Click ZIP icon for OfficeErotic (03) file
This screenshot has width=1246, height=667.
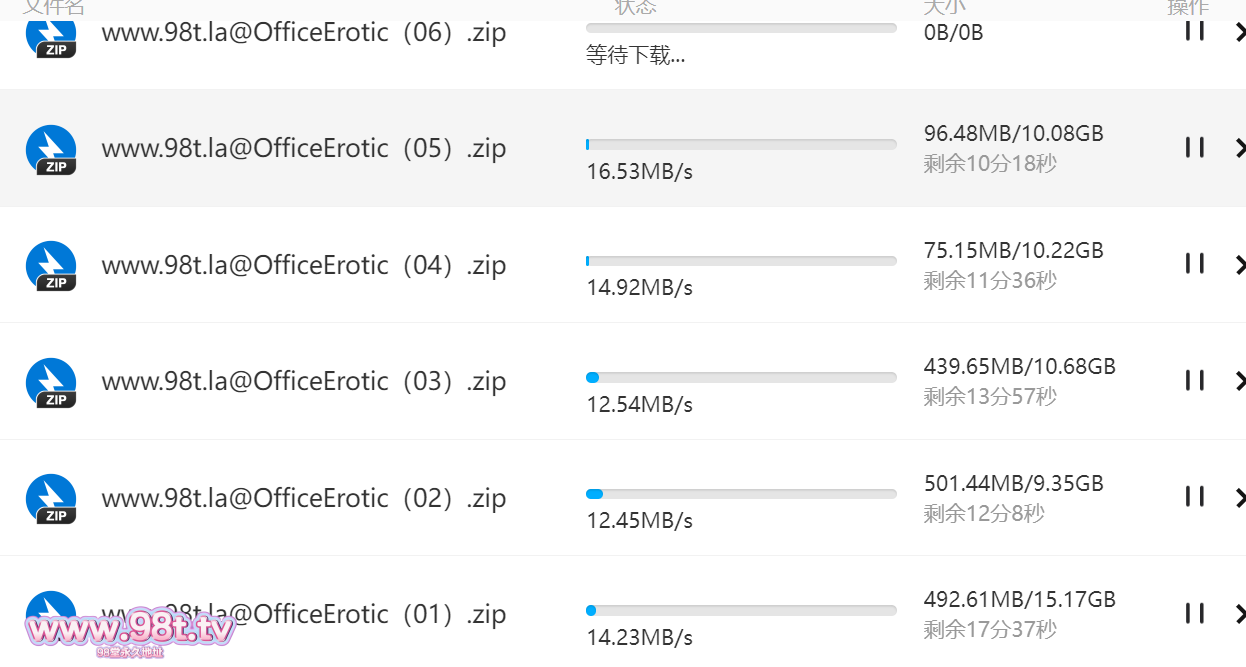point(51,382)
